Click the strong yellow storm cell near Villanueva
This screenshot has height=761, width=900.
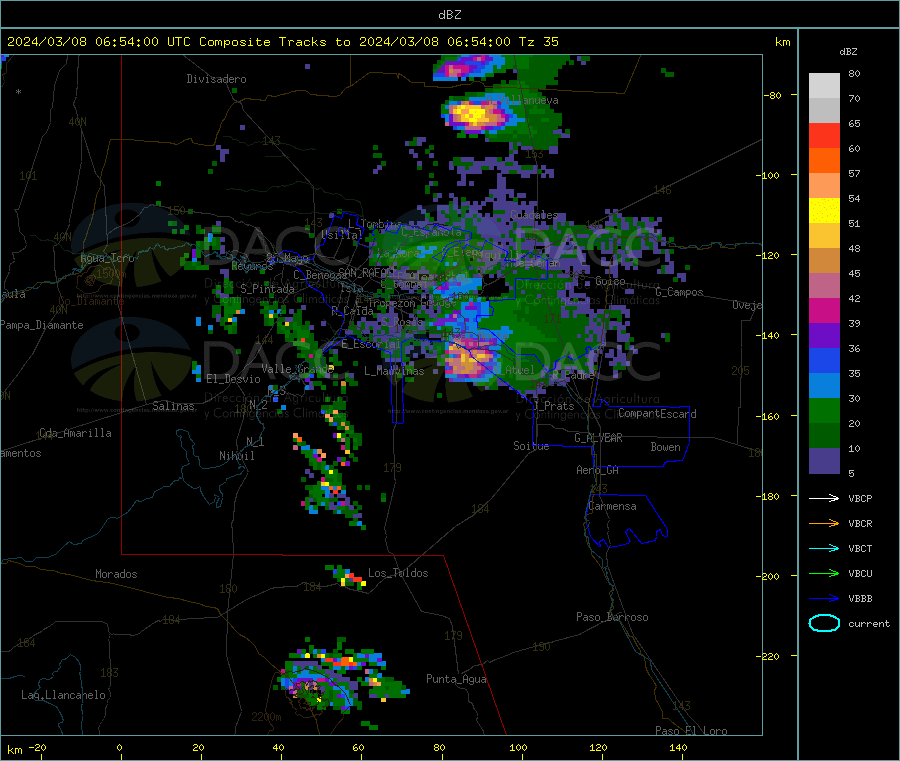pyautogui.click(x=474, y=114)
